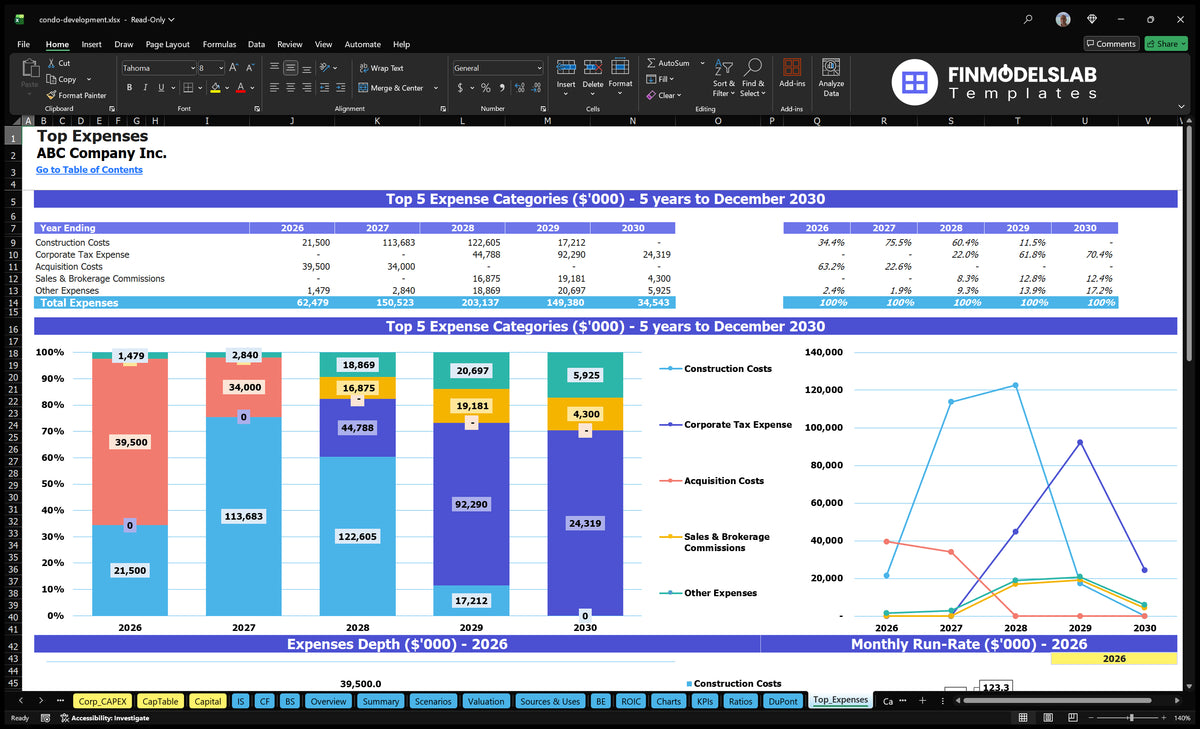Apply the Percent Style format

(x=486, y=88)
